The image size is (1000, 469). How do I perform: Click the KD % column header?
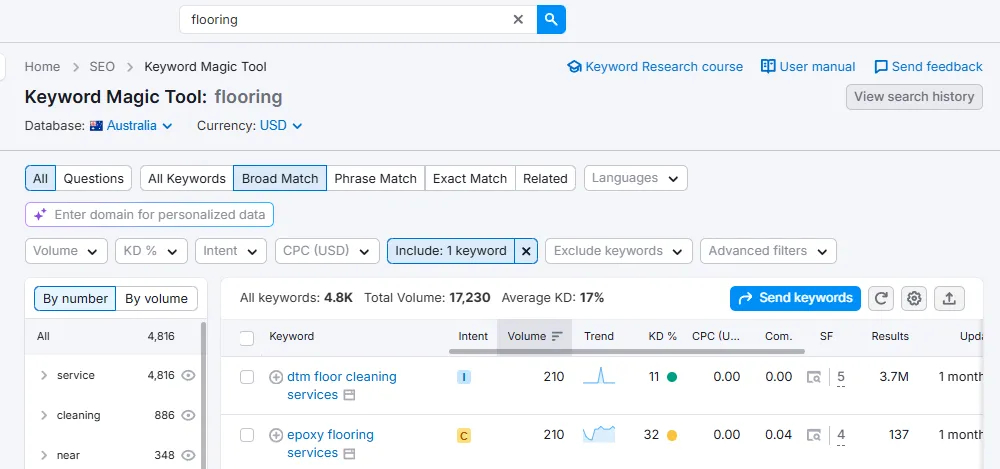pos(663,336)
